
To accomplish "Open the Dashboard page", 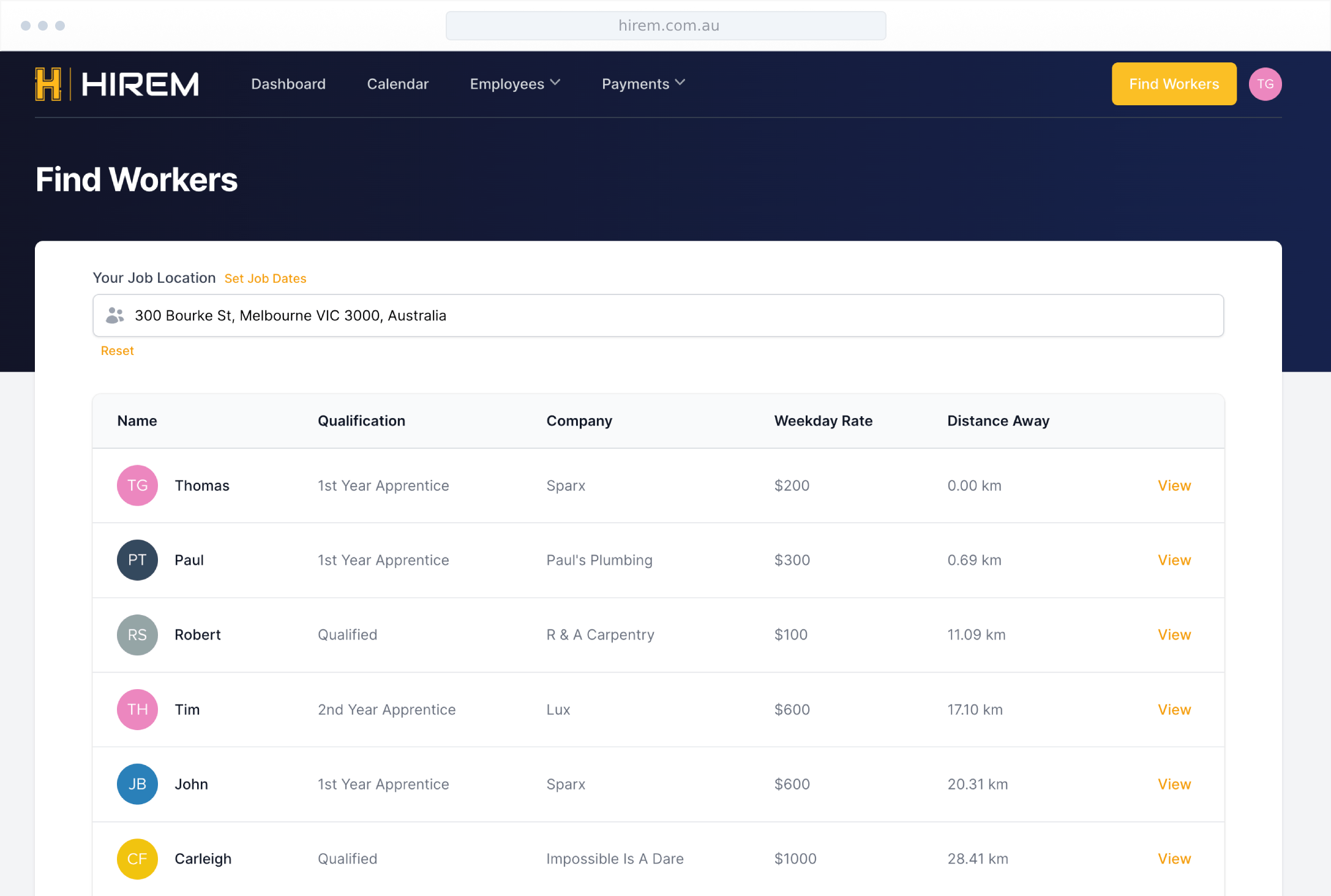I will click(x=288, y=84).
